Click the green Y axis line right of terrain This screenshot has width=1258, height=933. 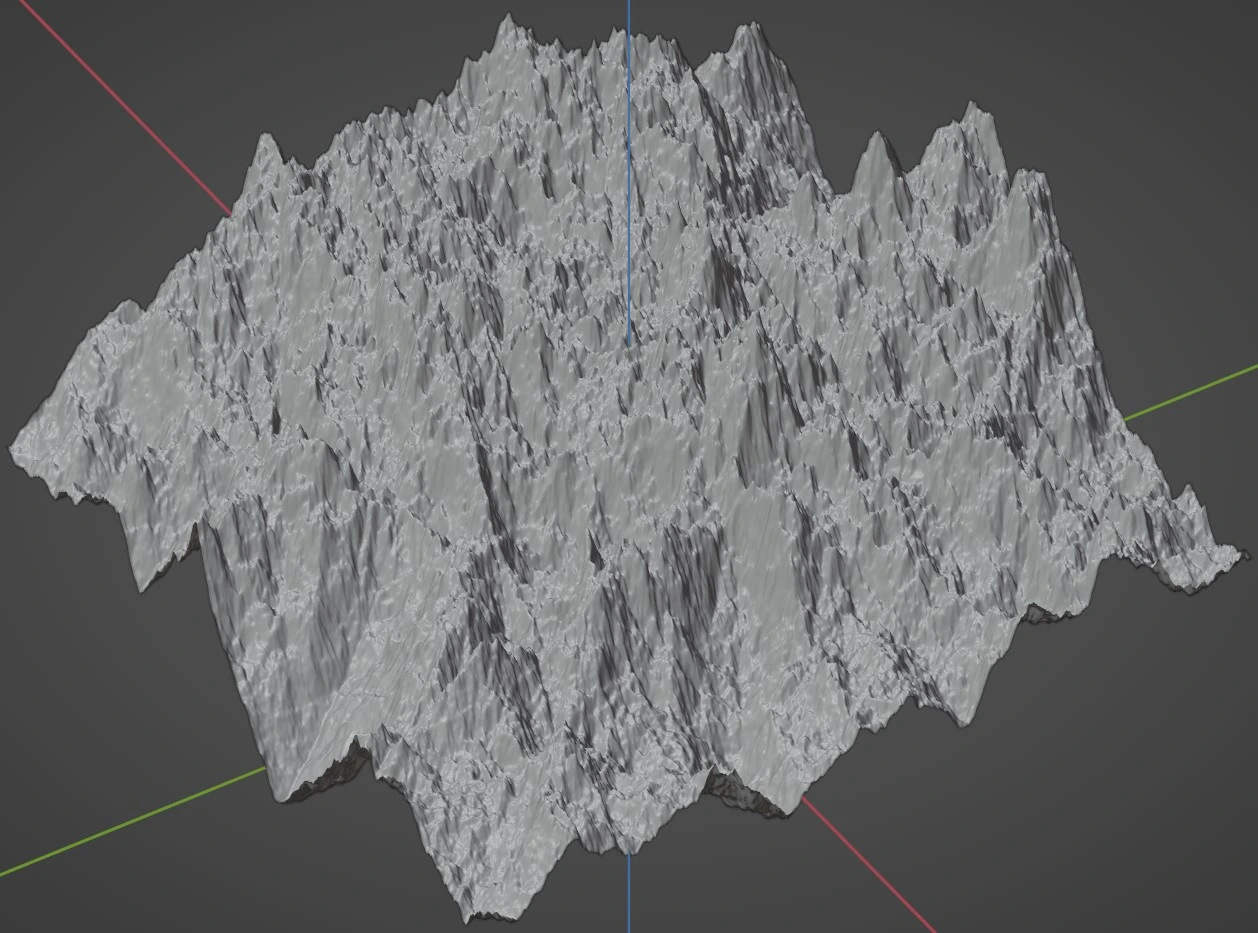click(1190, 392)
